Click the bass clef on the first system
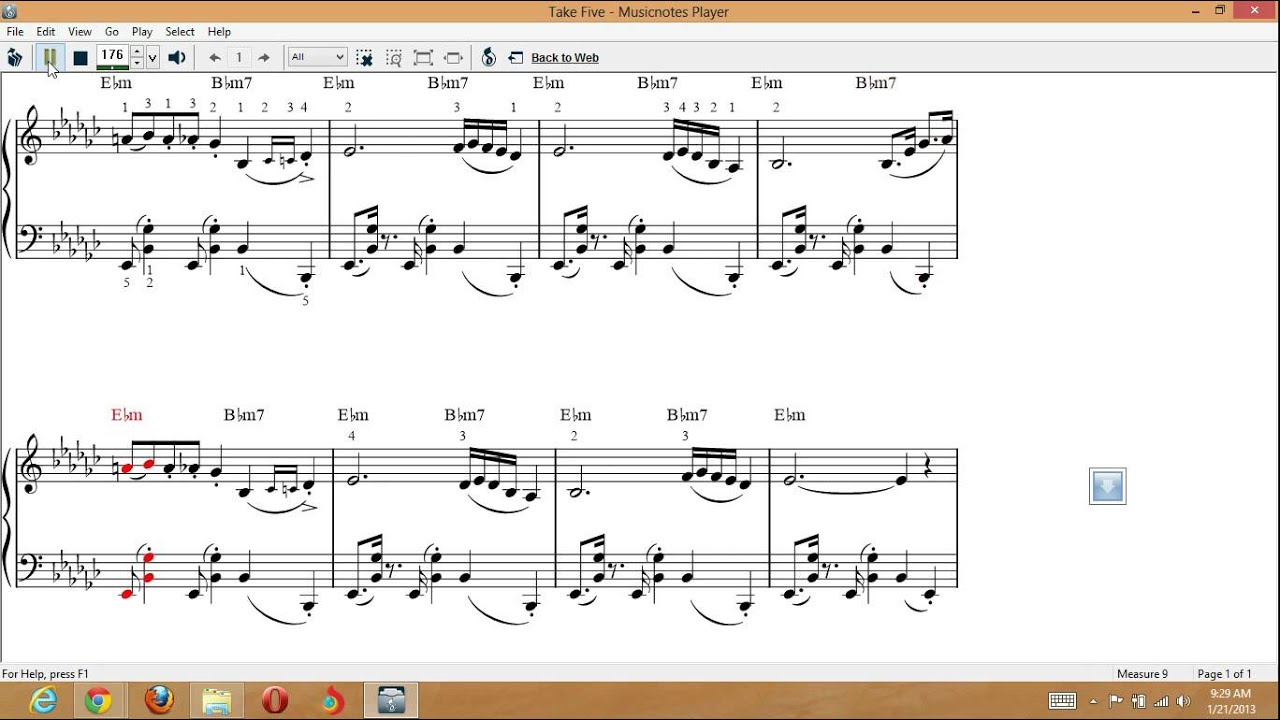1280x720 pixels. [x=32, y=240]
